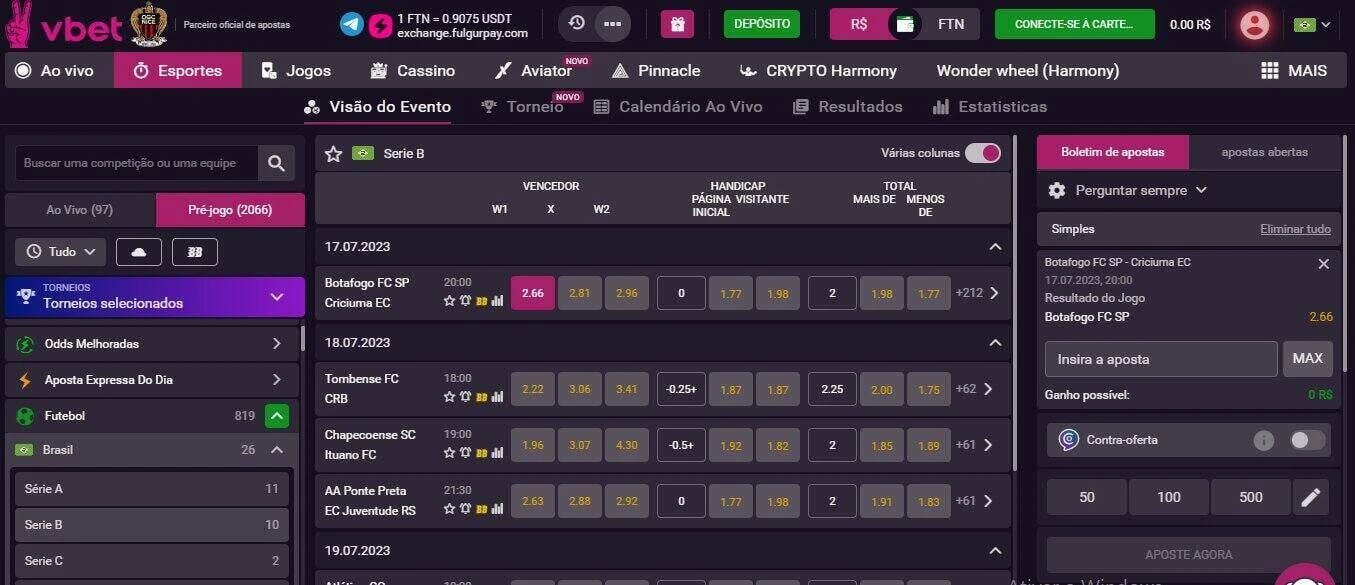Select the FTN currency option
This screenshot has height=585, width=1355.
coord(951,24)
